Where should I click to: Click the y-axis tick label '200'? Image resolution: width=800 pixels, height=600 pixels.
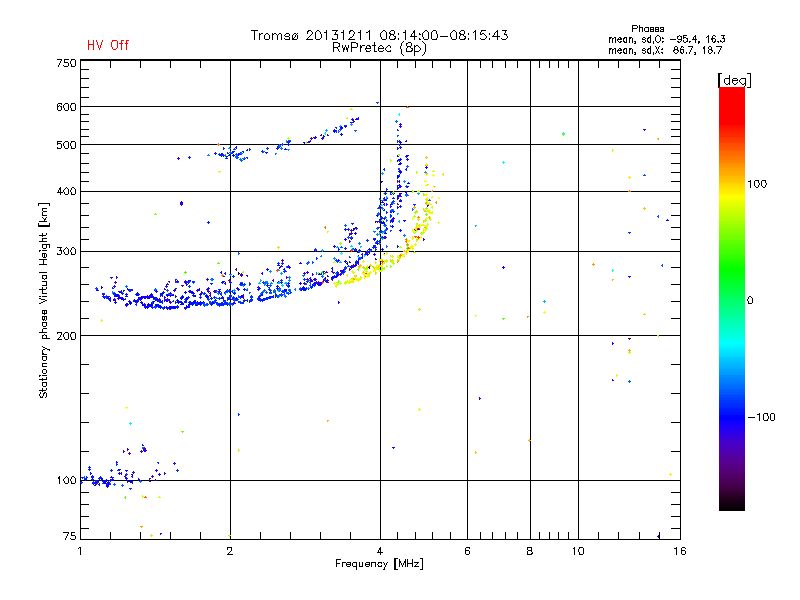67,336
